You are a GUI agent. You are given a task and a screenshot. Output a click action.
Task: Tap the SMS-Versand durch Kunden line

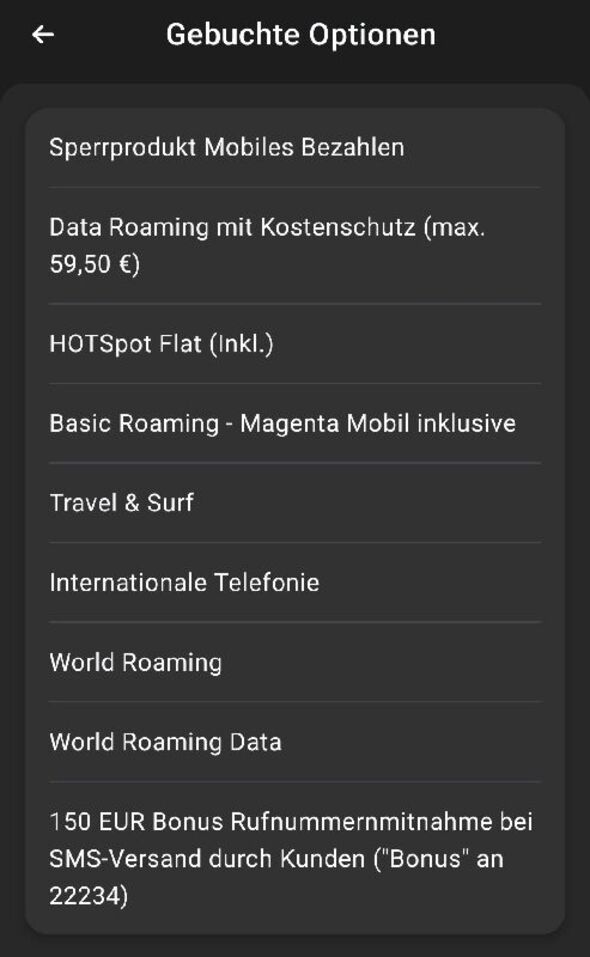tap(207, 859)
